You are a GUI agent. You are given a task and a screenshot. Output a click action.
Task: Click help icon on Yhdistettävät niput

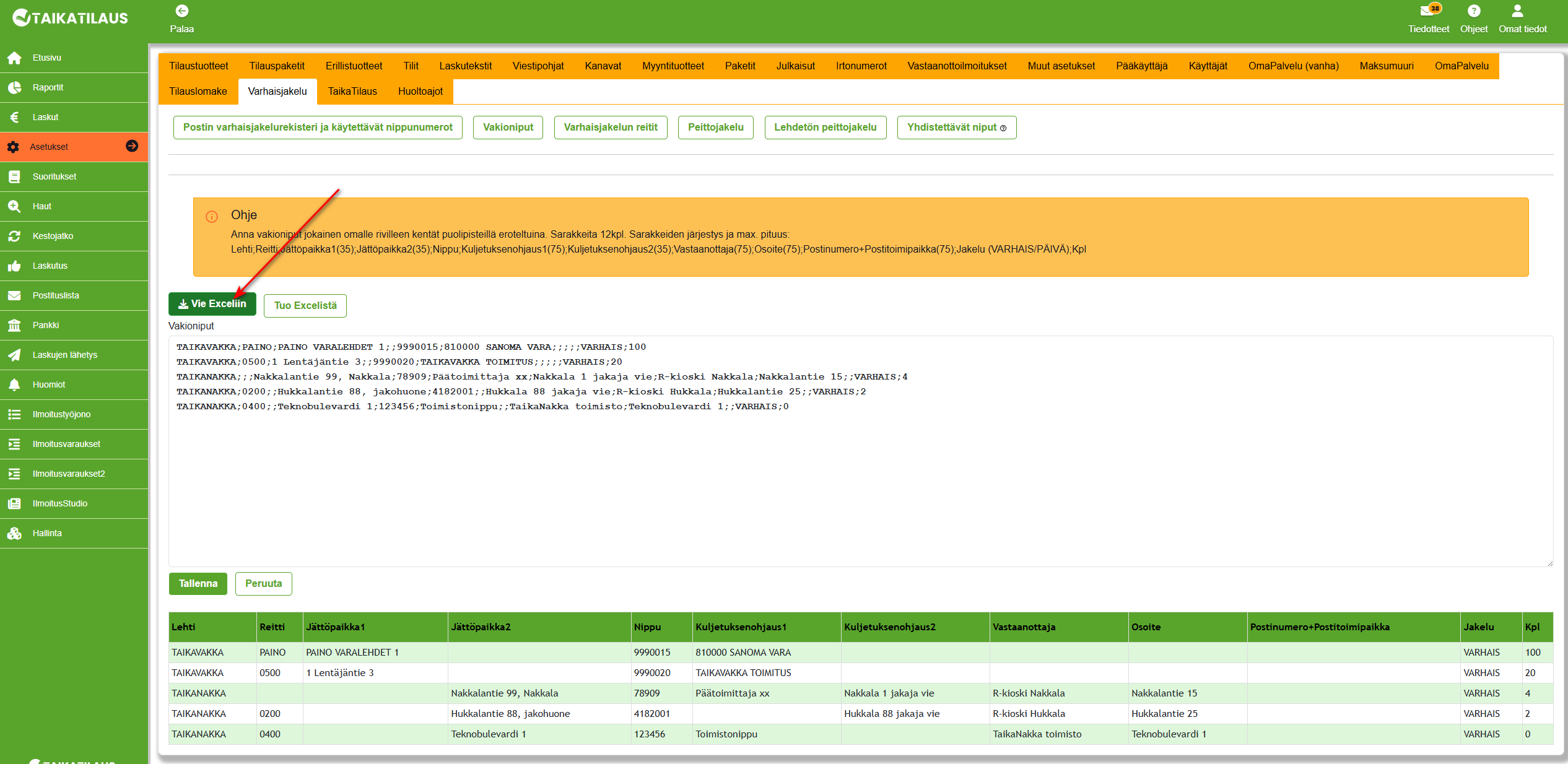click(x=1003, y=128)
